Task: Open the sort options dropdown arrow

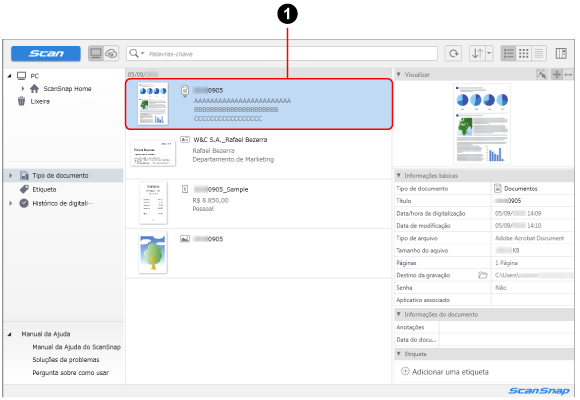Action: pos(489,54)
